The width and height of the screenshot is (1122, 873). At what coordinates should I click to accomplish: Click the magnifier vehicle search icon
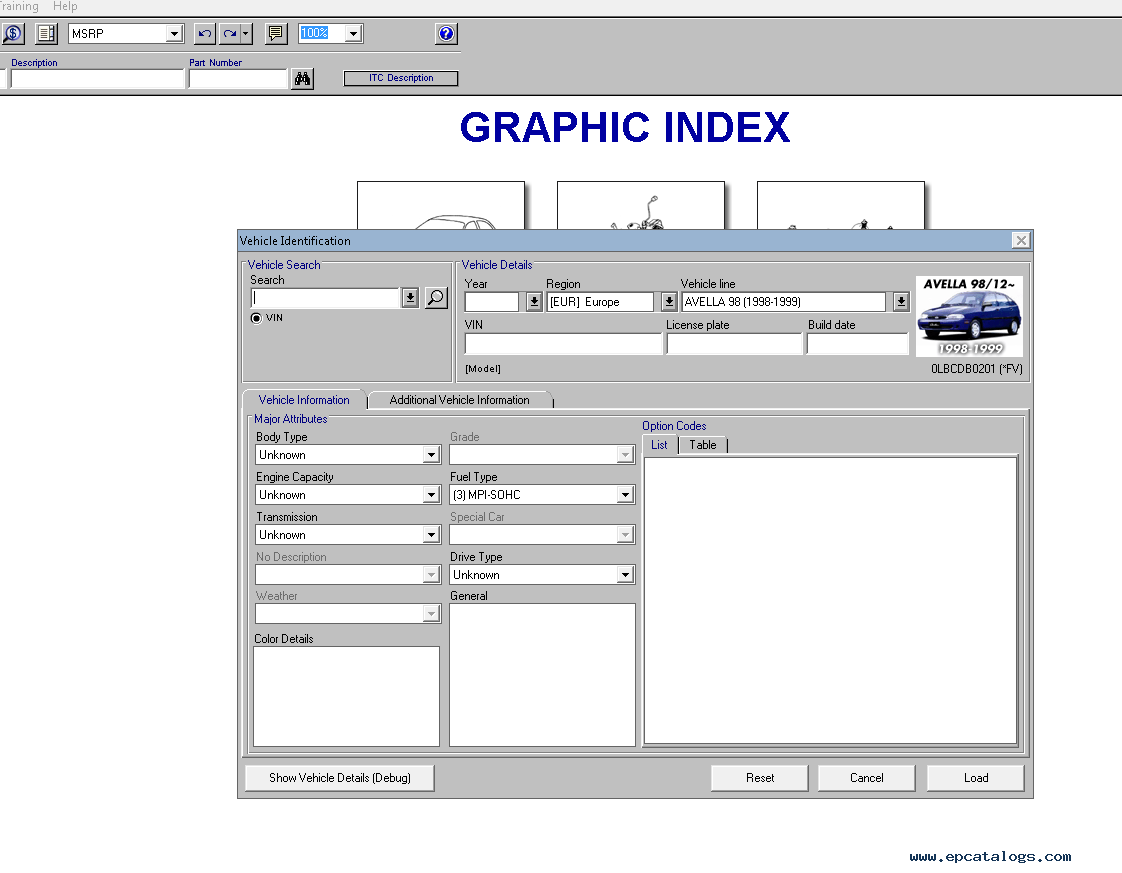point(436,298)
